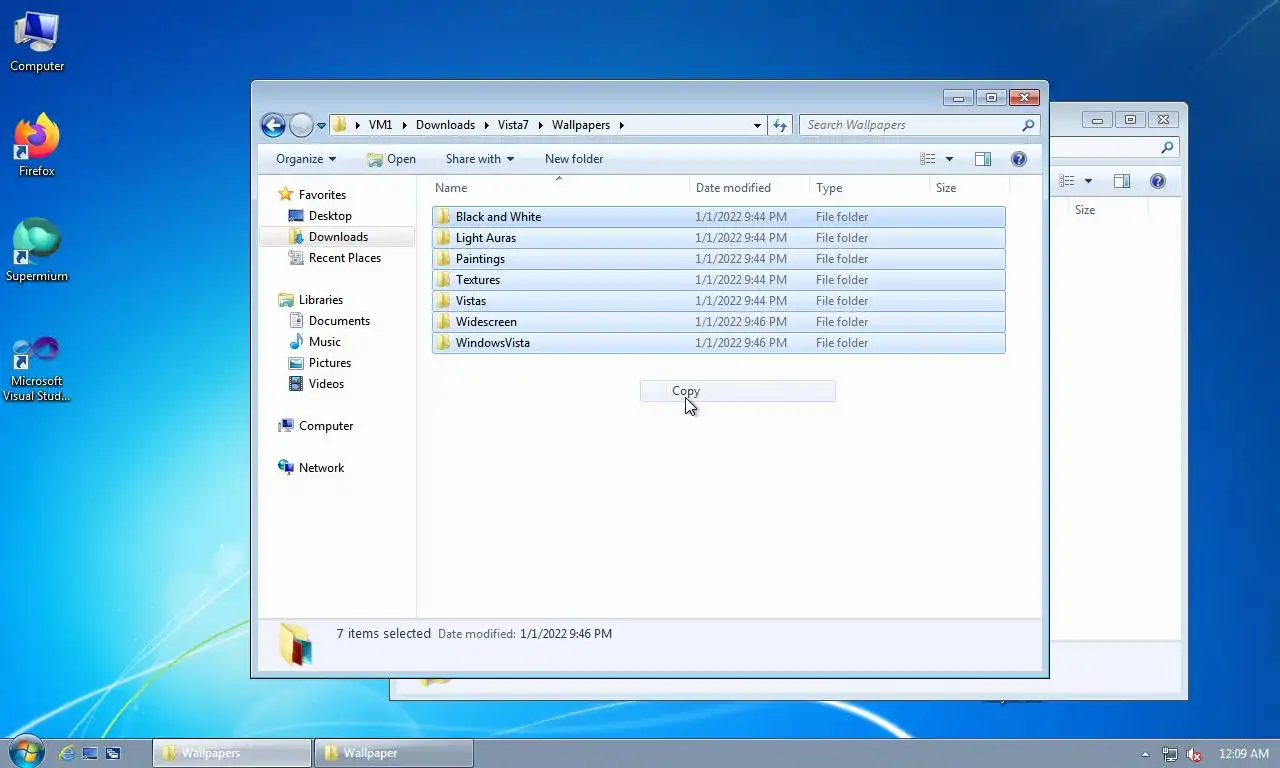The height and width of the screenshot is (768, 1280).
Task: Select the Black and White folder
Action: tap(718, 217)
